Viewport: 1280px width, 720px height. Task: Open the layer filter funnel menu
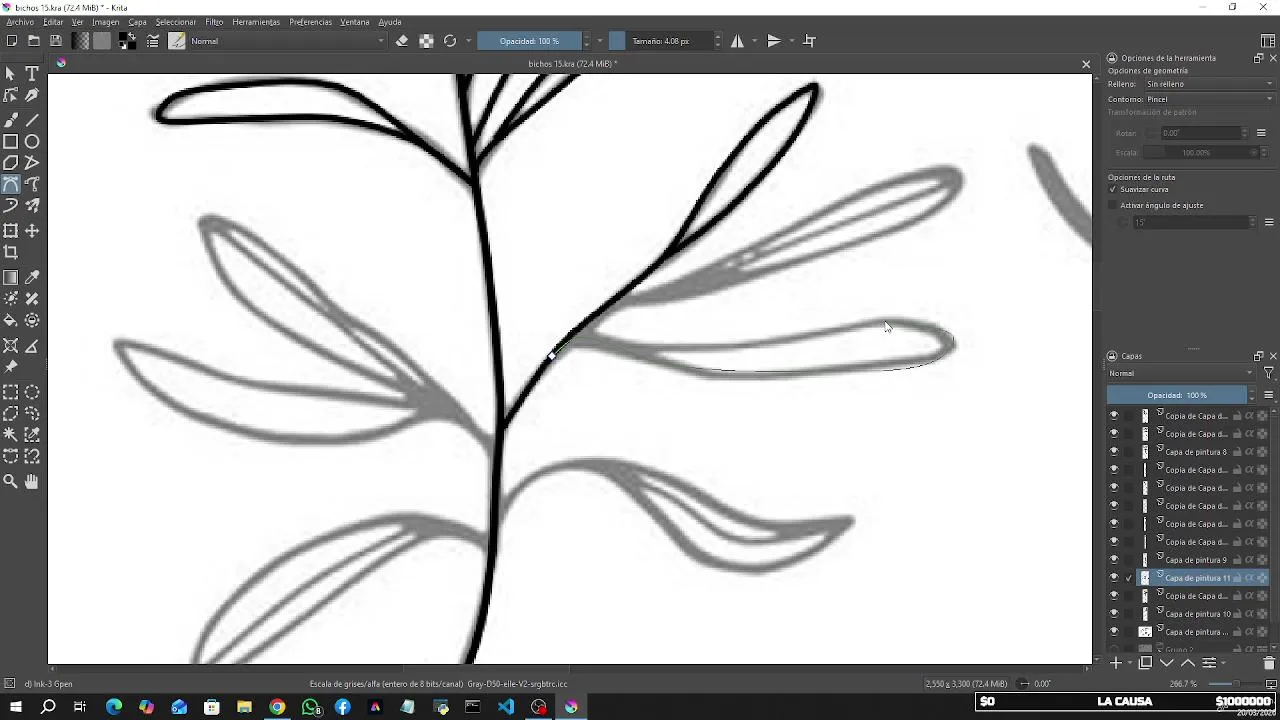tap(1268, 373)
